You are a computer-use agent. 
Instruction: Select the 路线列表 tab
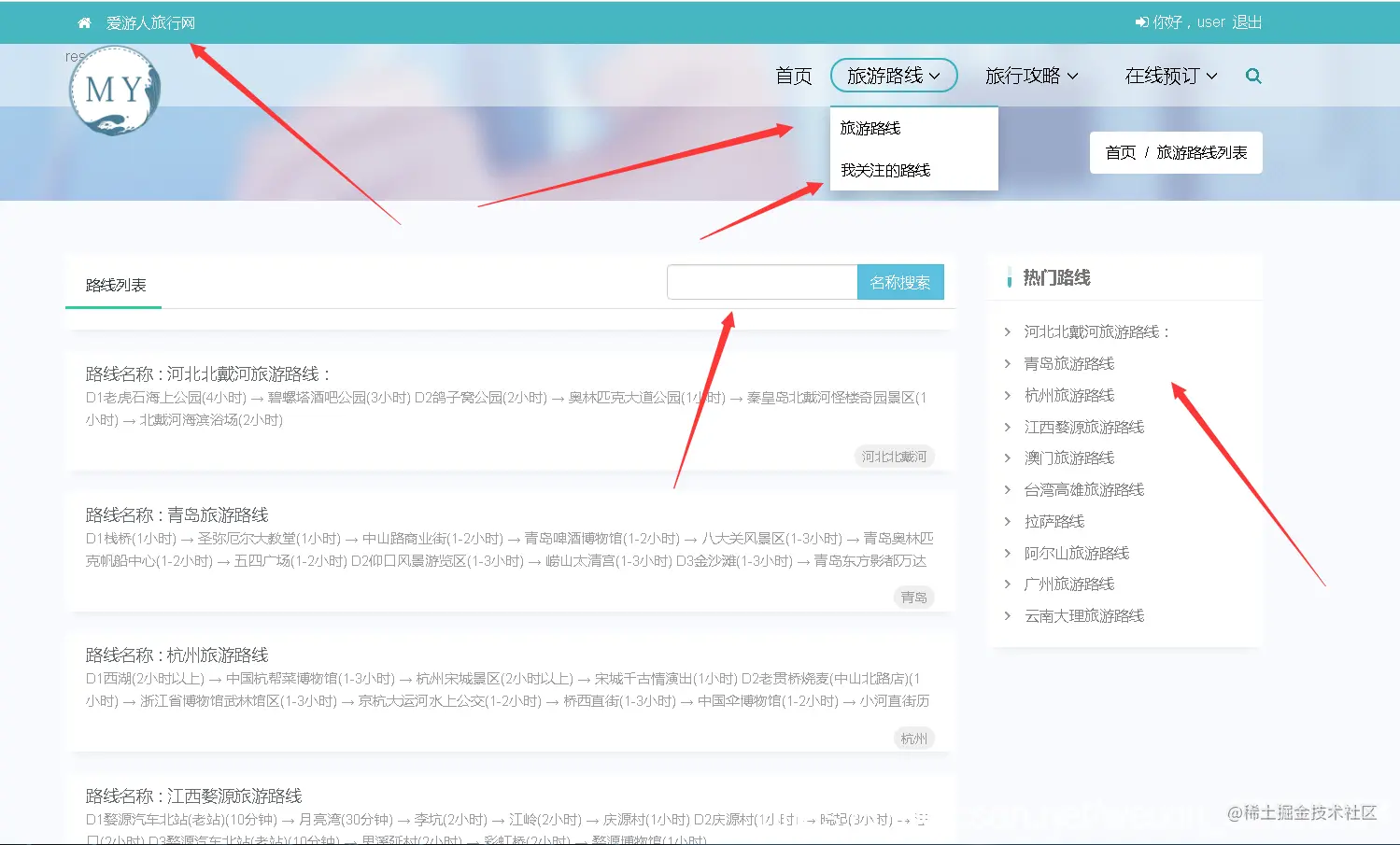(116, 285)
